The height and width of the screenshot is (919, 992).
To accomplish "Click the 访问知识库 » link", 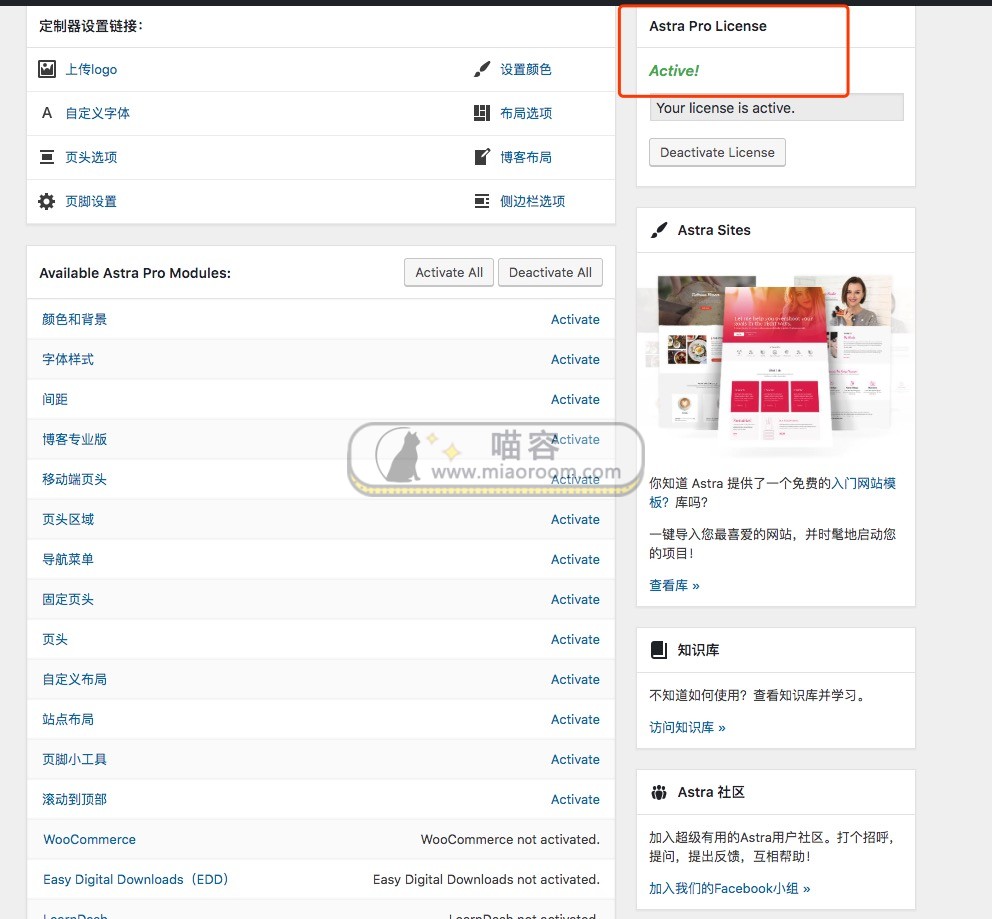I will (688, 727).
